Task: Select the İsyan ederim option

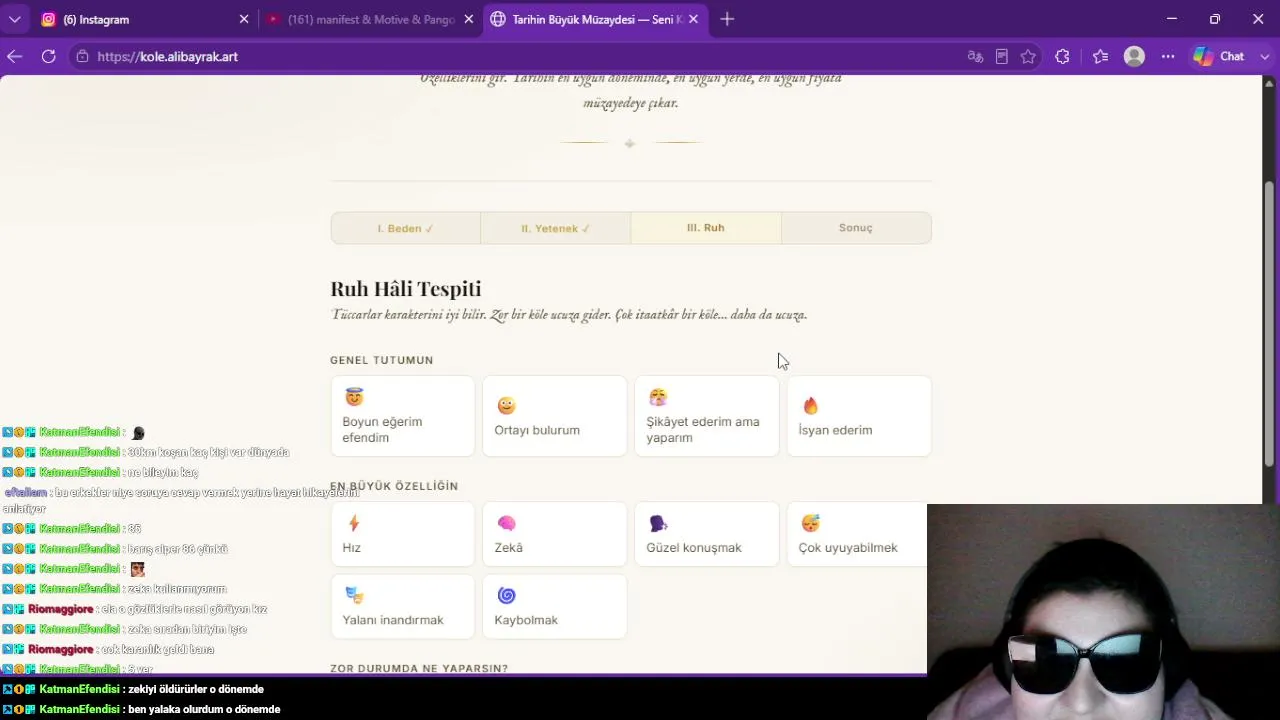Action: pos(858,416)
